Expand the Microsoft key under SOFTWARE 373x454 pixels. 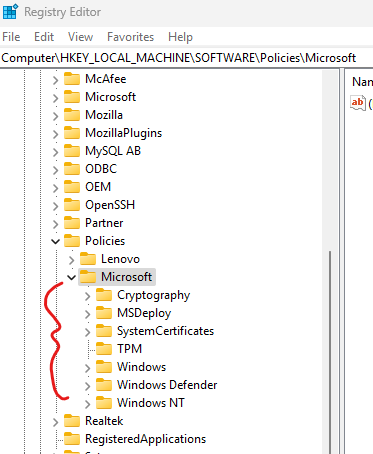click(55, 98)
